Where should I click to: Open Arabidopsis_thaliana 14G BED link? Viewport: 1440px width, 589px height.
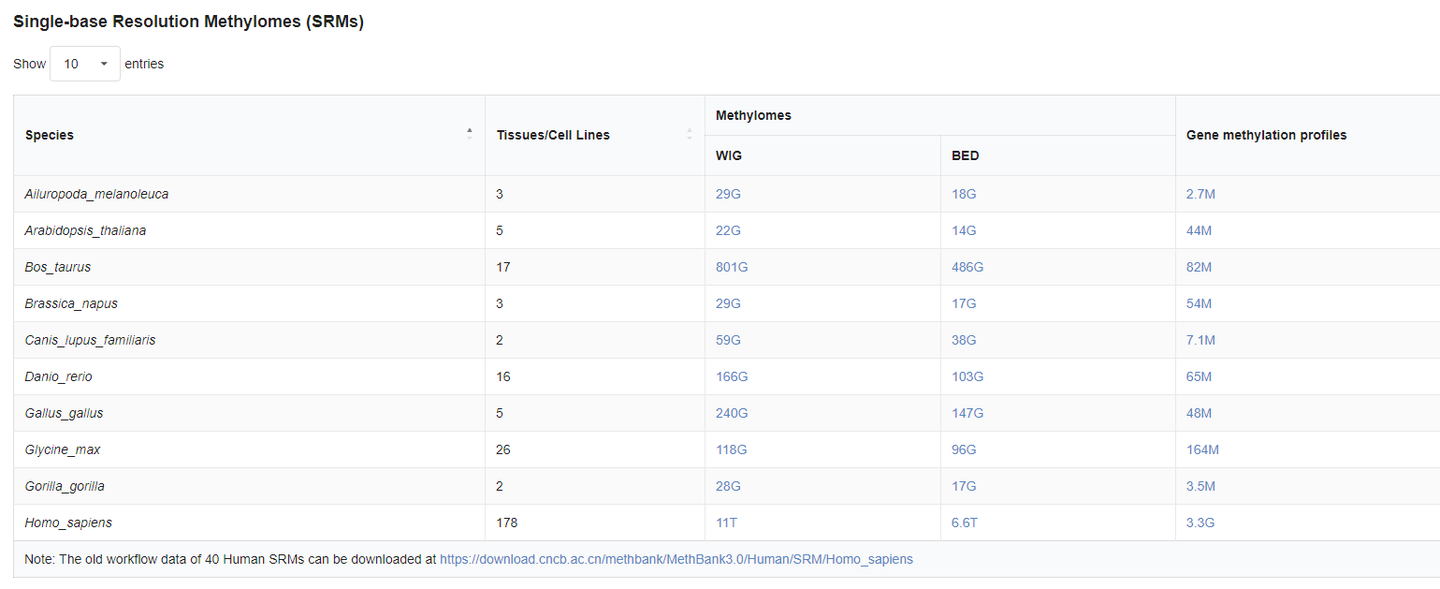964,231
